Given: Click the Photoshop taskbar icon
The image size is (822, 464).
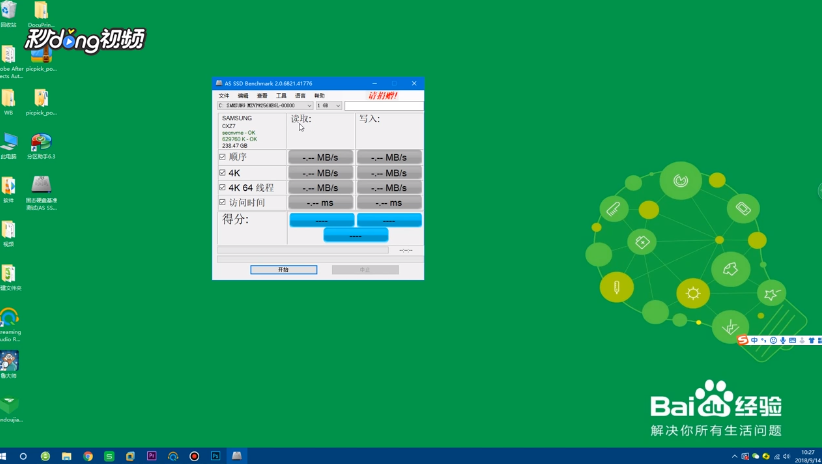Looking at the screenshot, I should pos(215,456).
